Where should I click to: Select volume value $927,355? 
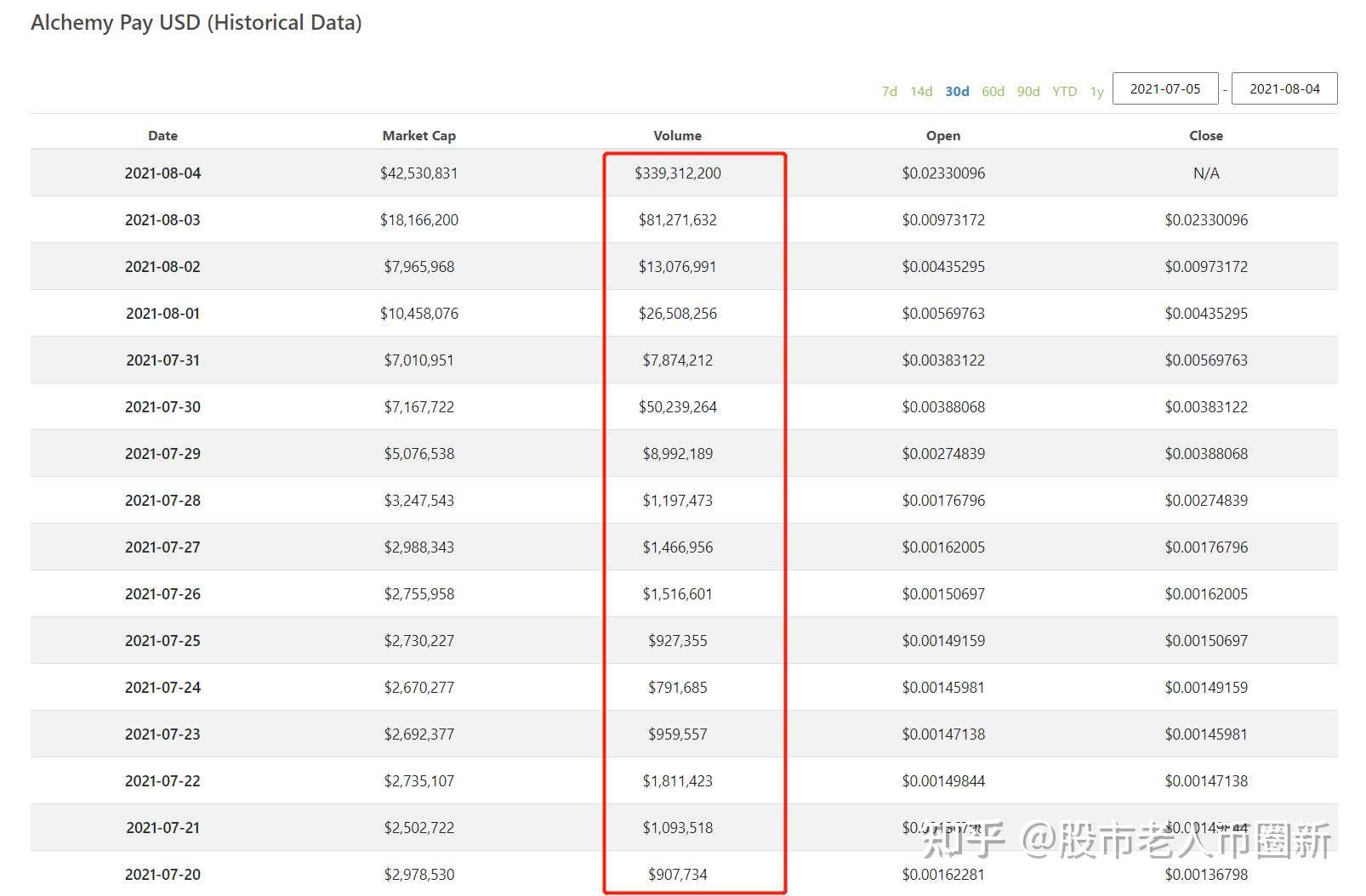pos(677,641)
